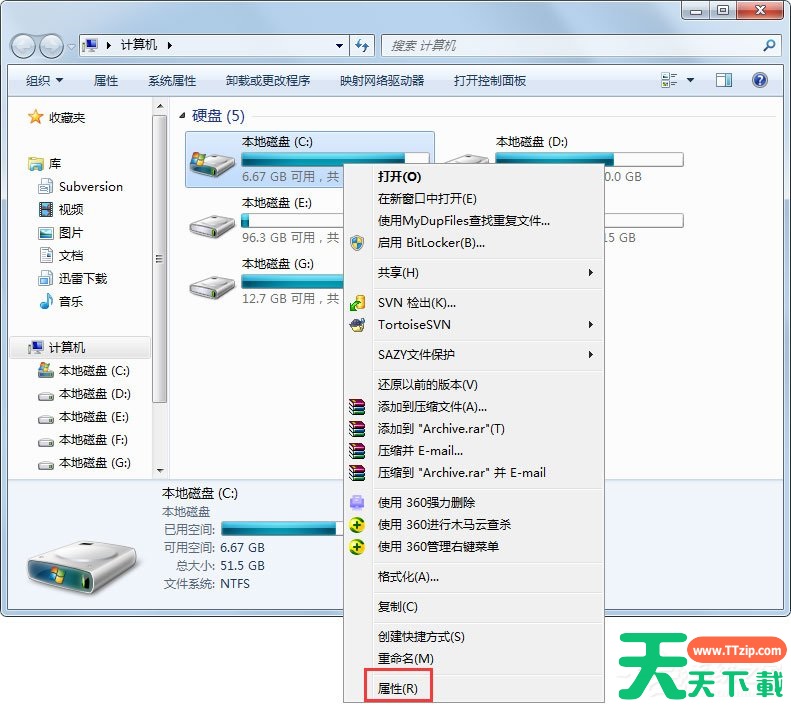Choose 格式化(A) from context menu

point(408,576)
